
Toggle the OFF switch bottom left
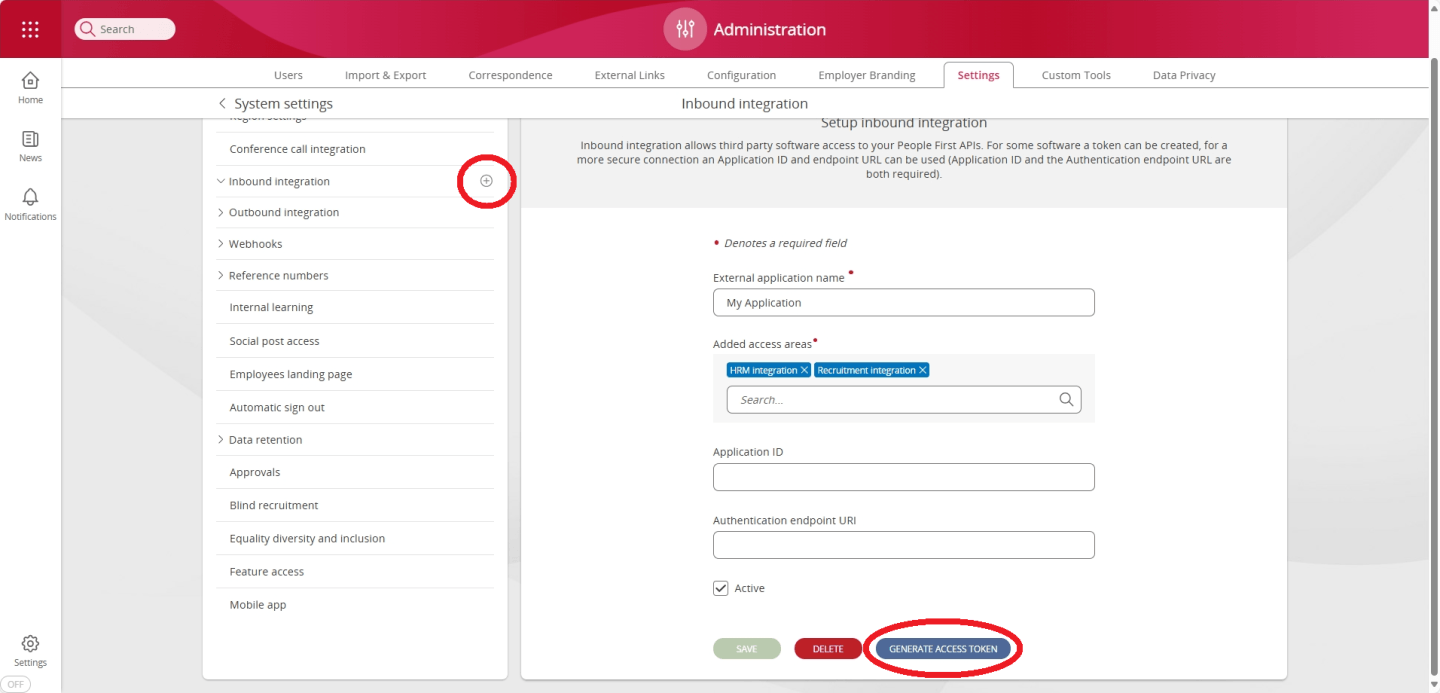(x=15, y=683)
